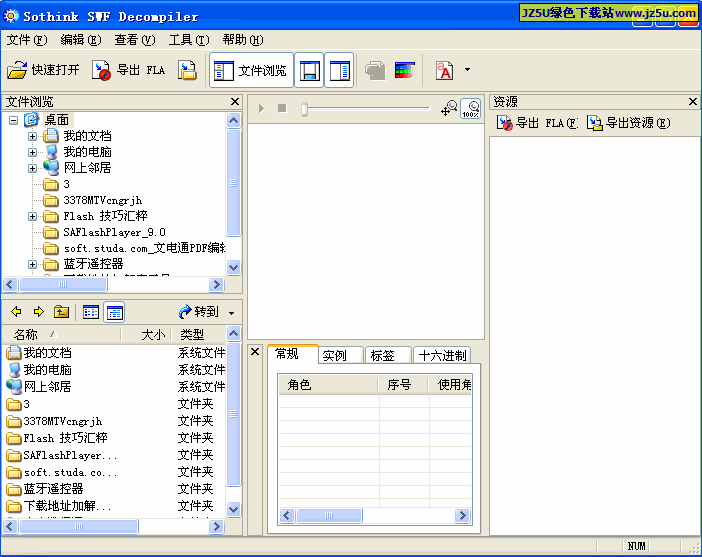
Task: Expand Flash 技巧汇粹 folder in tree
Action: [x=32, y=217]
